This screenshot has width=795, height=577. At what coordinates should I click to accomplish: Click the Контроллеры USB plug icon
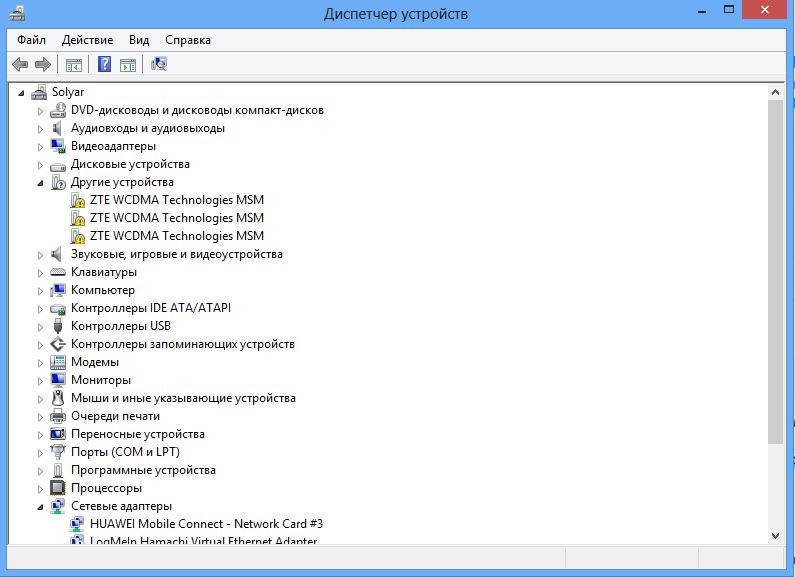pos(58,326)
